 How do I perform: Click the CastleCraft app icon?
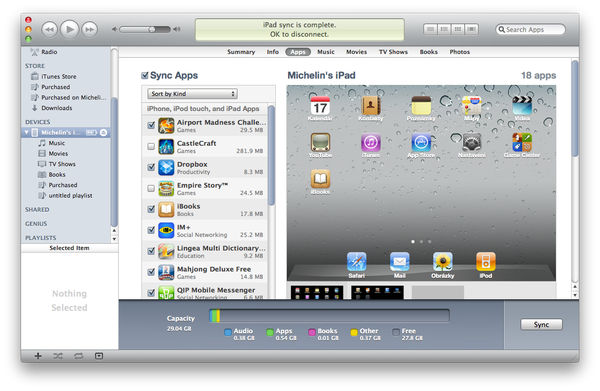[x=166, y=147]
